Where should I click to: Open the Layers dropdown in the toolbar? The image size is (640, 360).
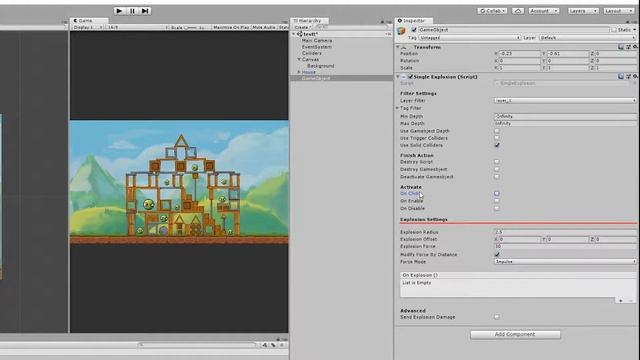pyautogui.click(x=582, y=11)
